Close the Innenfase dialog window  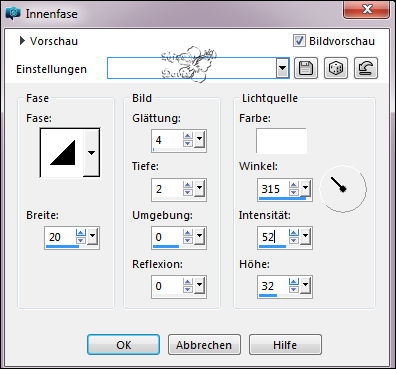click(367, 9)
